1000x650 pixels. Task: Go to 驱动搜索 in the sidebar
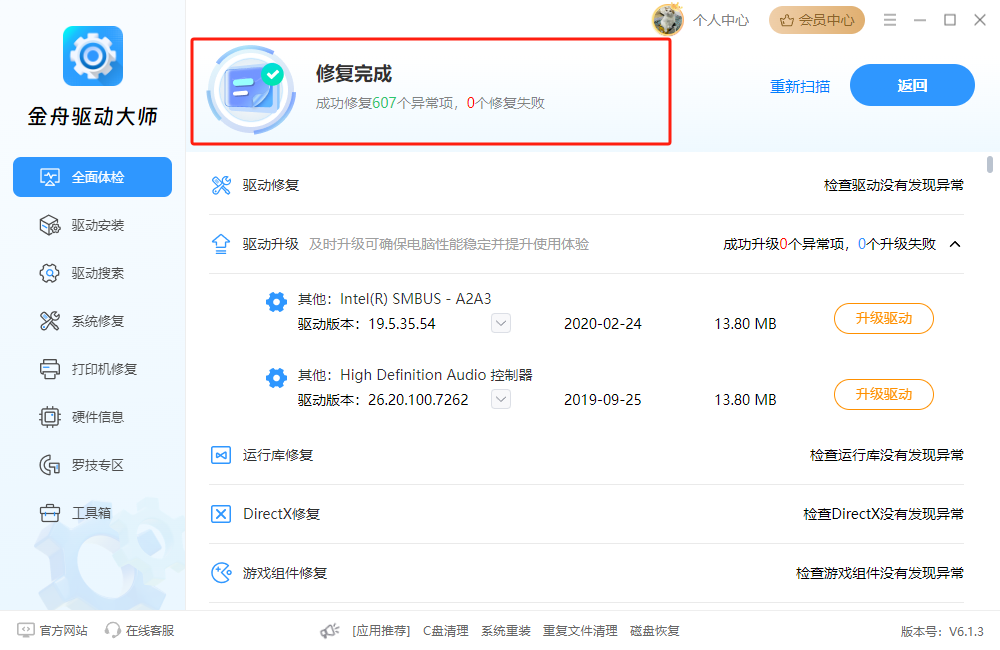tap(92, 273)
